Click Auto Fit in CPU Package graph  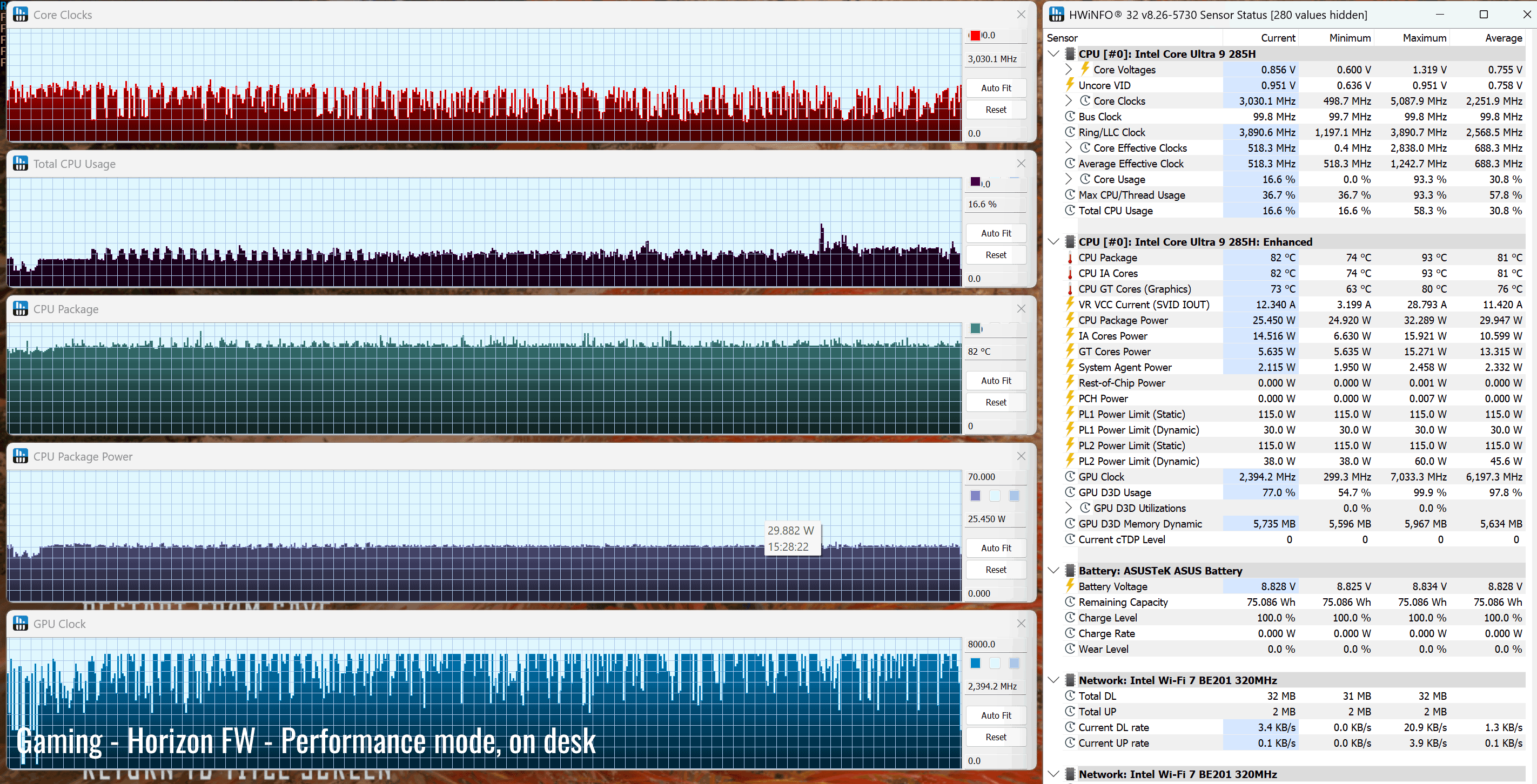995,380
